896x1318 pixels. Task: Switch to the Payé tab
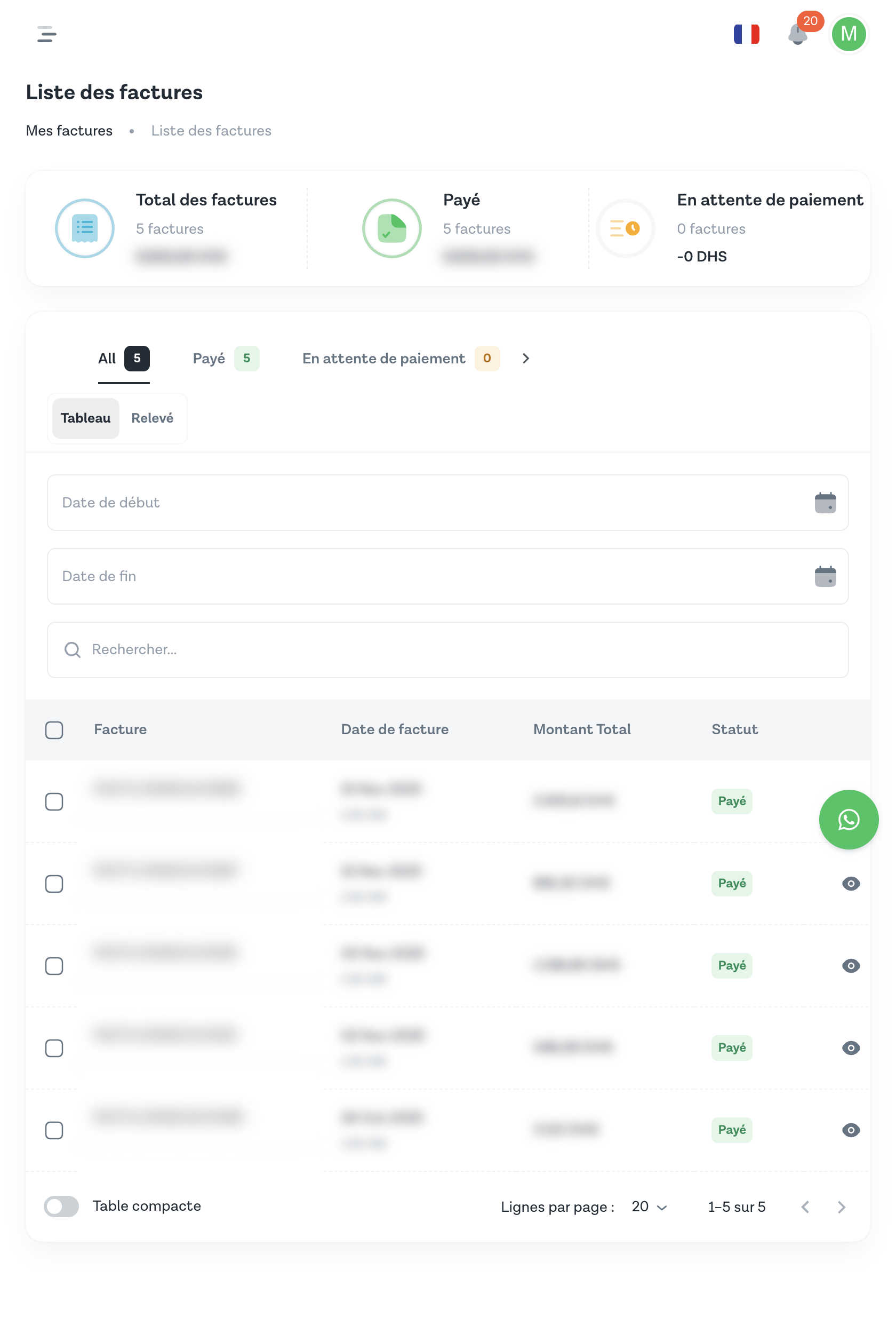point(225,359)
